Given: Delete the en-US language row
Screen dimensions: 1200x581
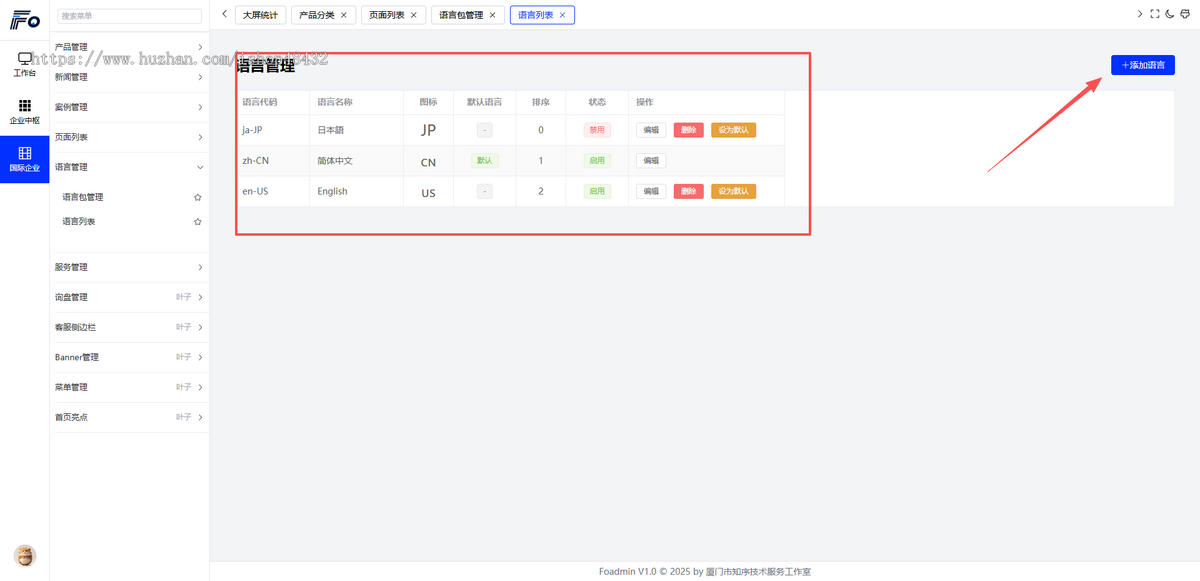Looking at the screenshot, I should coord(689,191).
